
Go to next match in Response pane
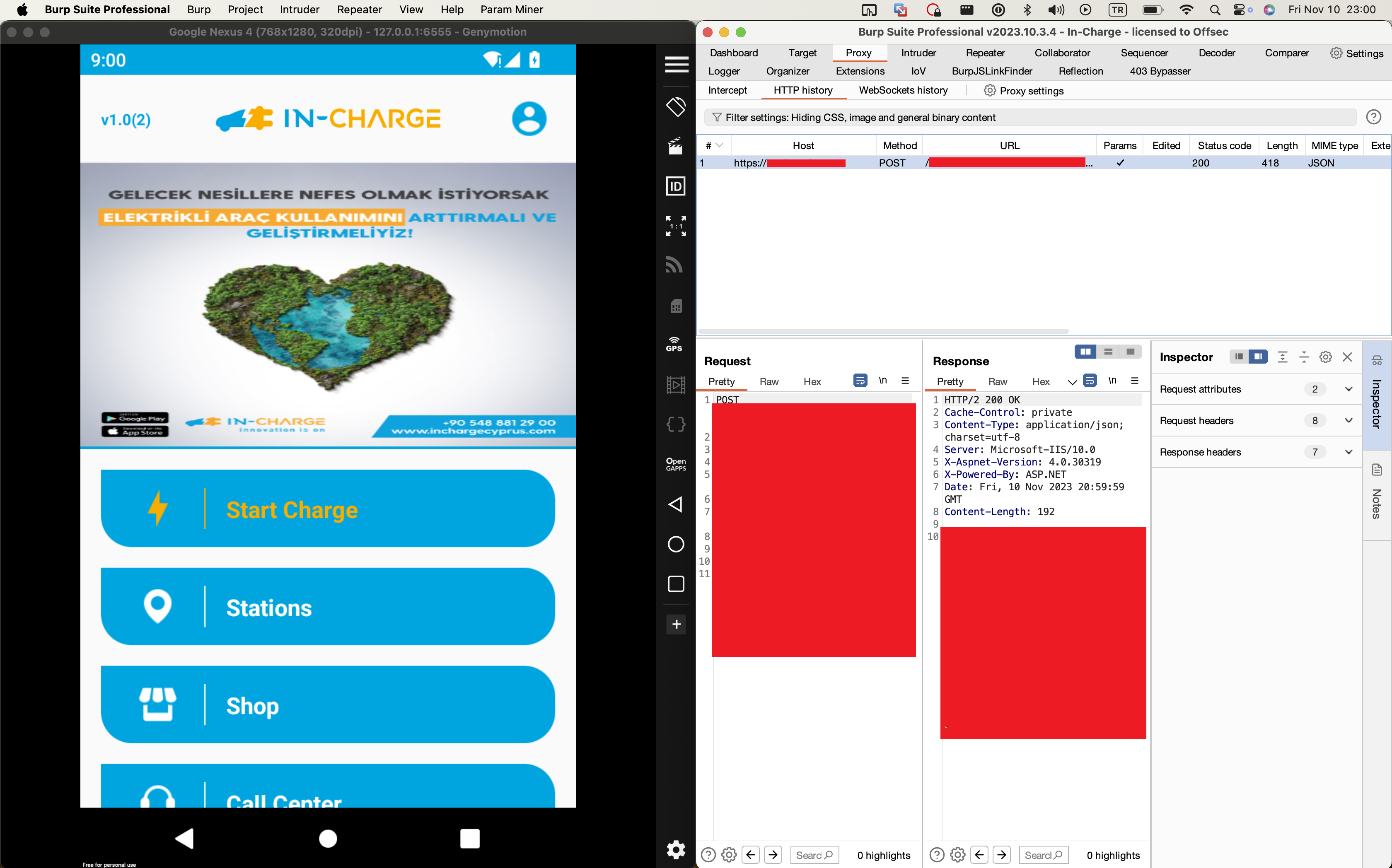click(x=1001, y=855)
